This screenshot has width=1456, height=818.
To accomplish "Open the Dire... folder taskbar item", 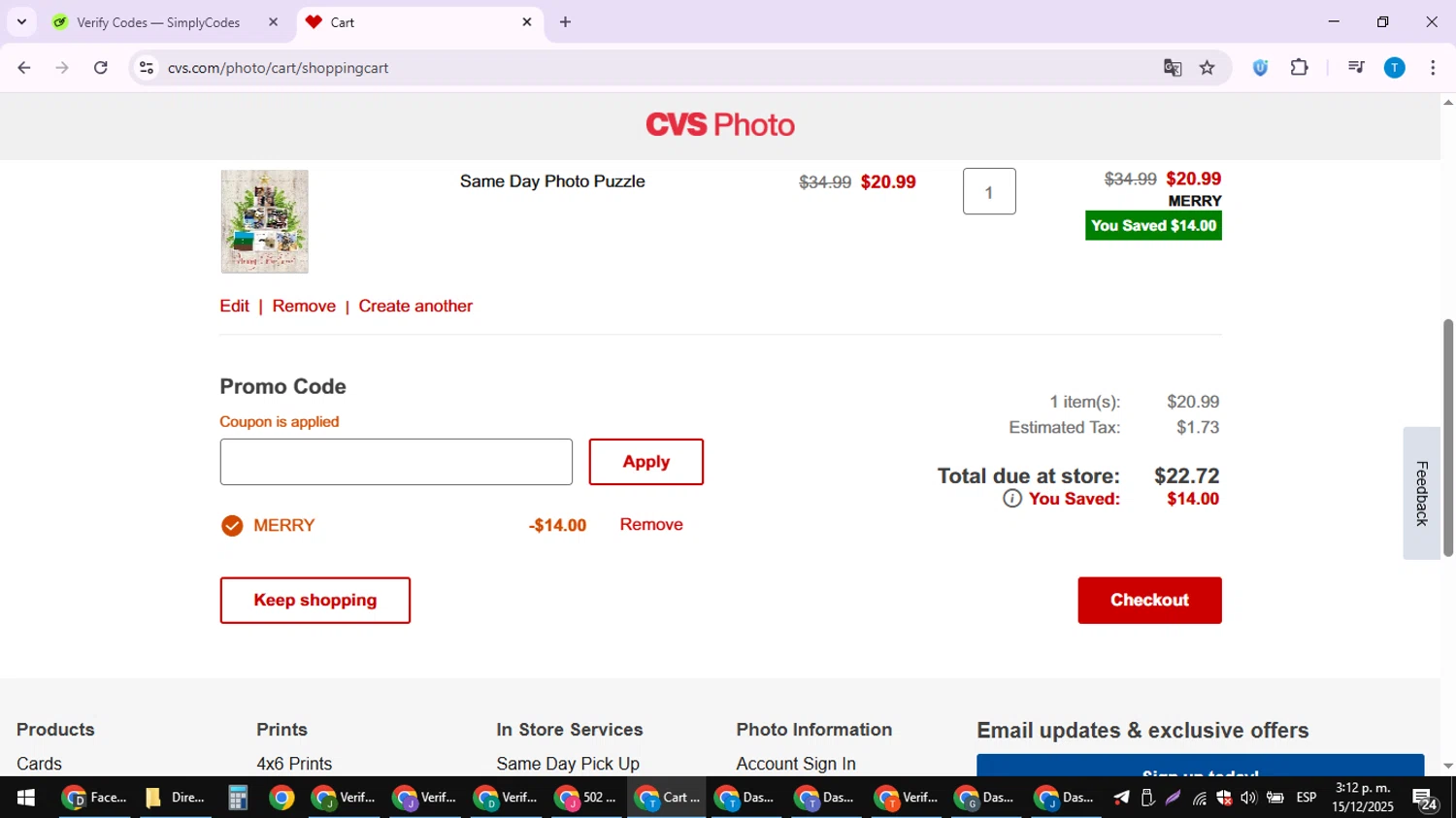I will pos(176,798).
